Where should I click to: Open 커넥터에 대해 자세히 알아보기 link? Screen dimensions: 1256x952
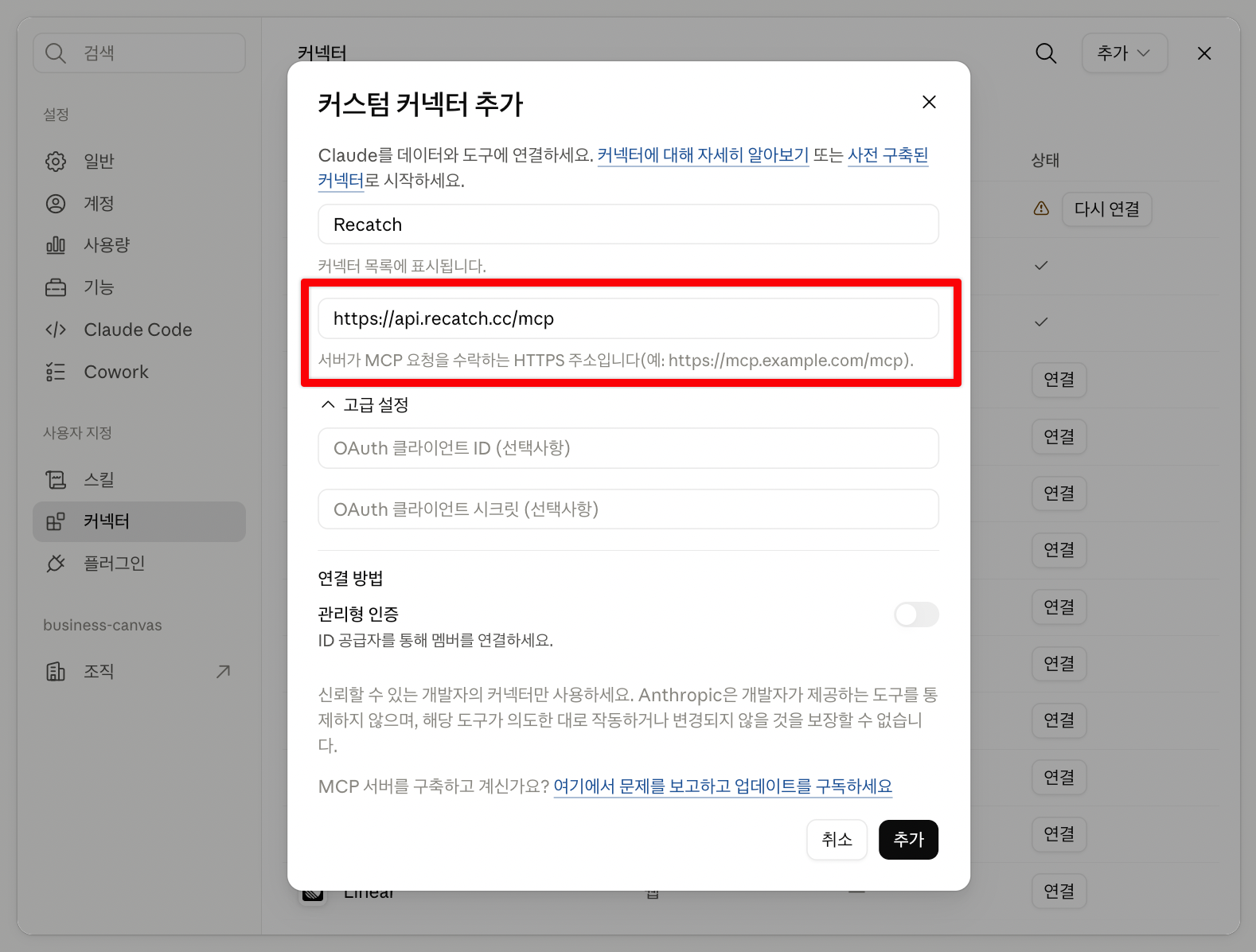click(703, 155)
